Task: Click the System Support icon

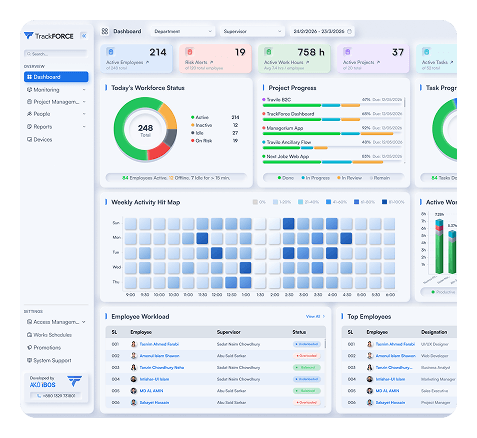Action: click(29, 360)
